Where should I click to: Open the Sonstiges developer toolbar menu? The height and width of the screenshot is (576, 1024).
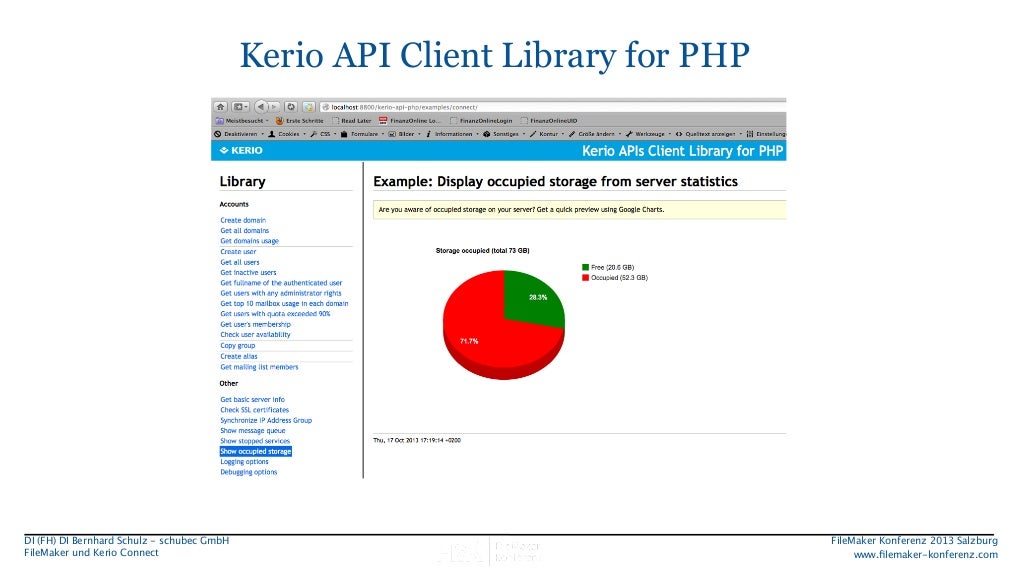tap(504, 134)
